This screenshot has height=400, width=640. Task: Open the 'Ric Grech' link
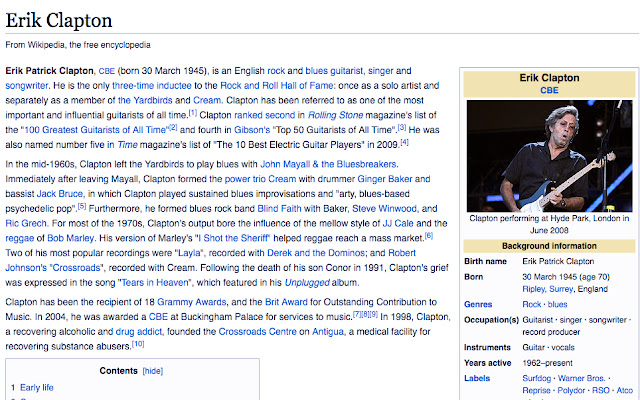tap(26, 223)
